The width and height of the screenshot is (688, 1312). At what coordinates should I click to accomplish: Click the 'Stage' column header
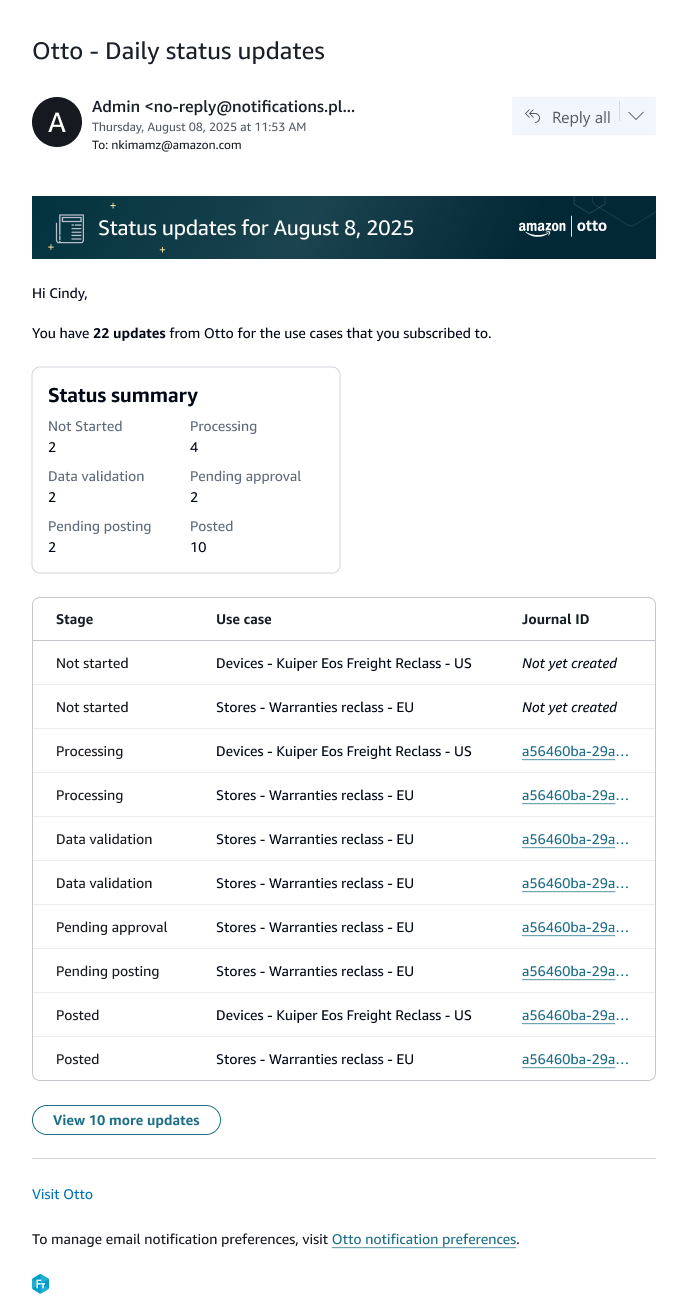click(x=74, y=619)
